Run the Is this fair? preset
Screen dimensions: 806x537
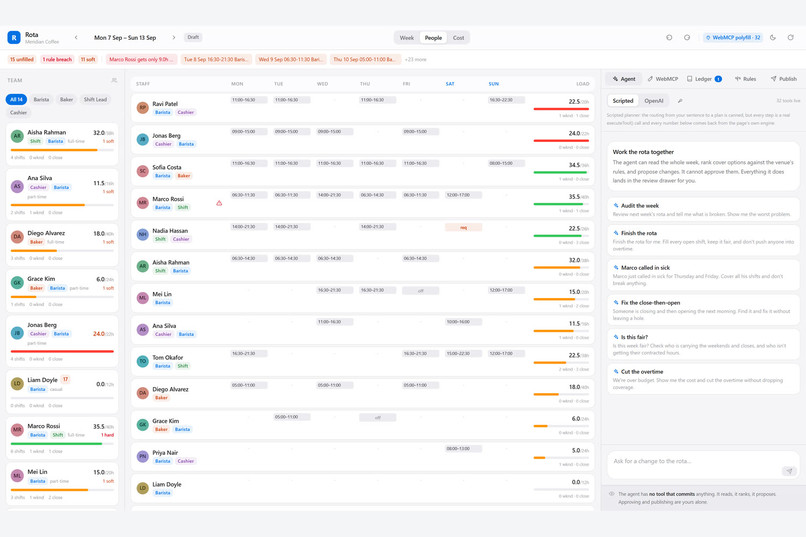pos(703,345)
